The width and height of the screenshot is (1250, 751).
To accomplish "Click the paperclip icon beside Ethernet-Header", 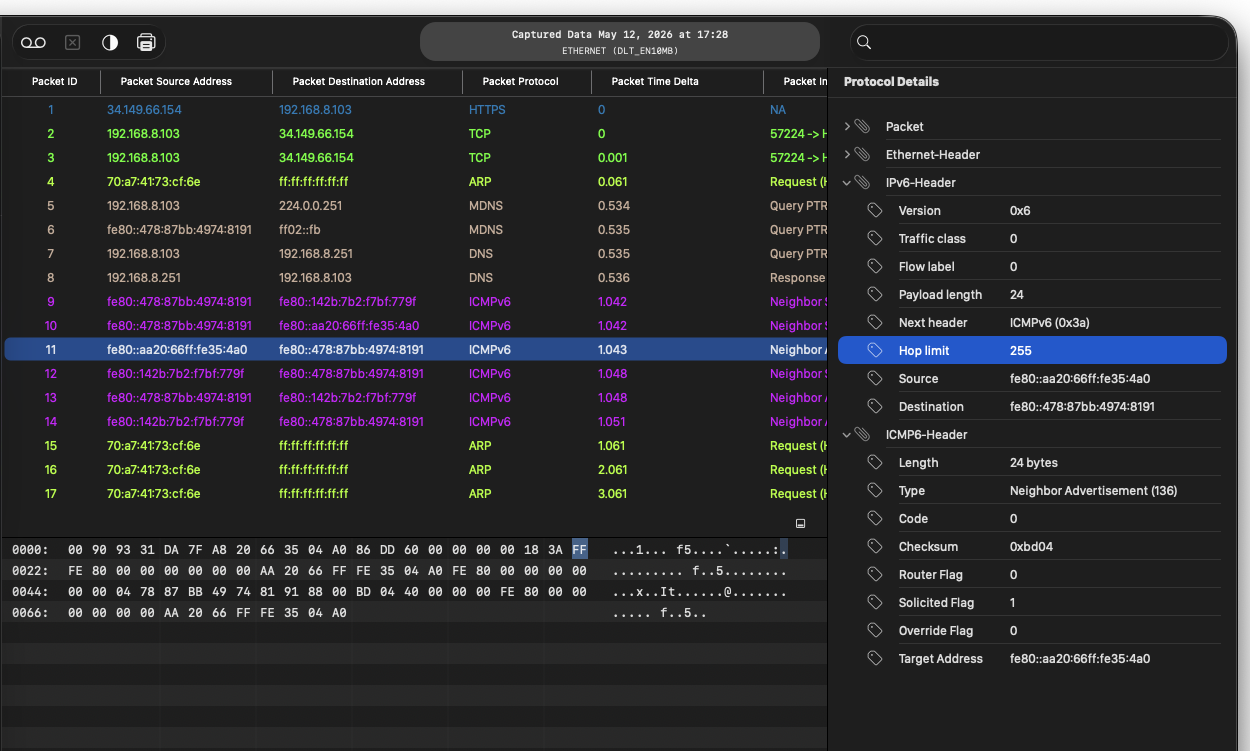I will [x=862, y=155].
